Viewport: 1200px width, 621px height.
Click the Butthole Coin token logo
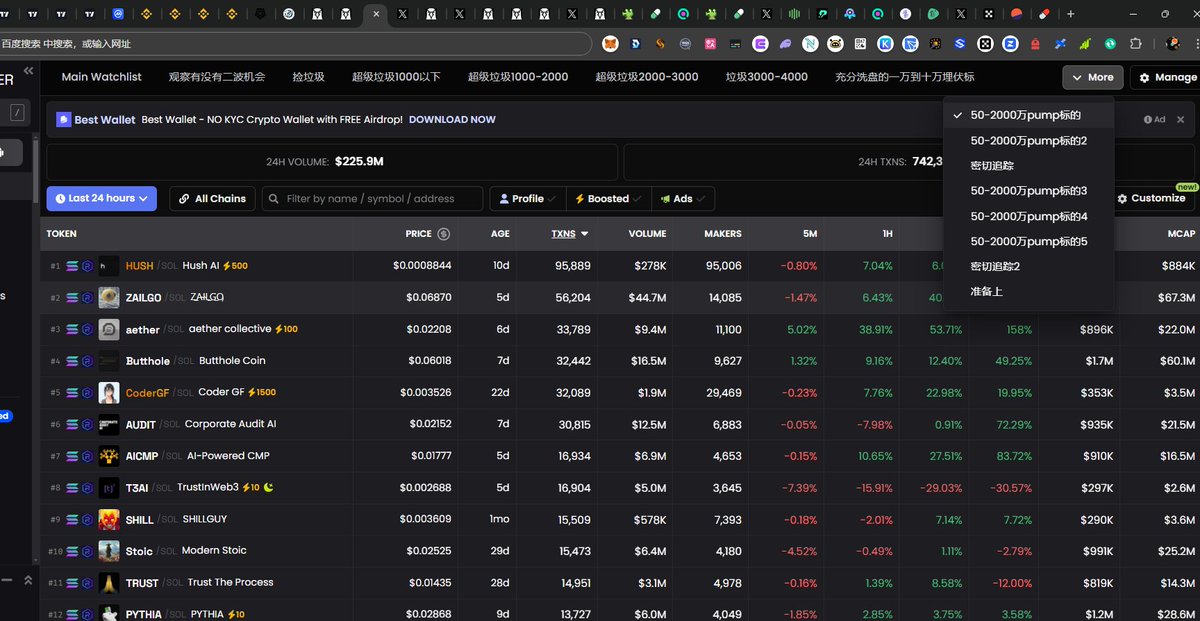pyautogui.click(x=109, y=361)
